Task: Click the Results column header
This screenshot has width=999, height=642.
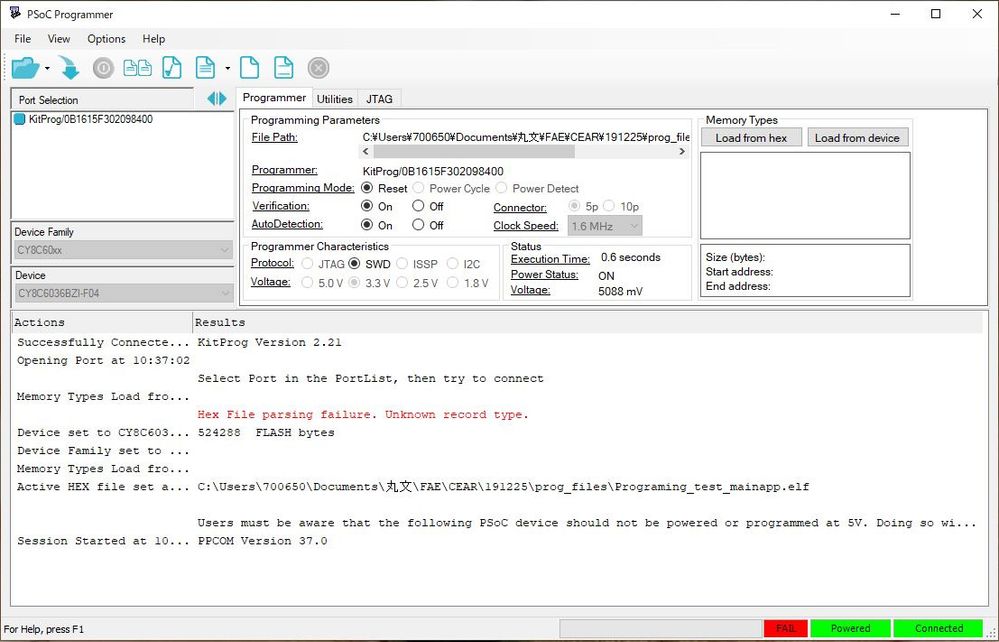Action: pos(587,322)
